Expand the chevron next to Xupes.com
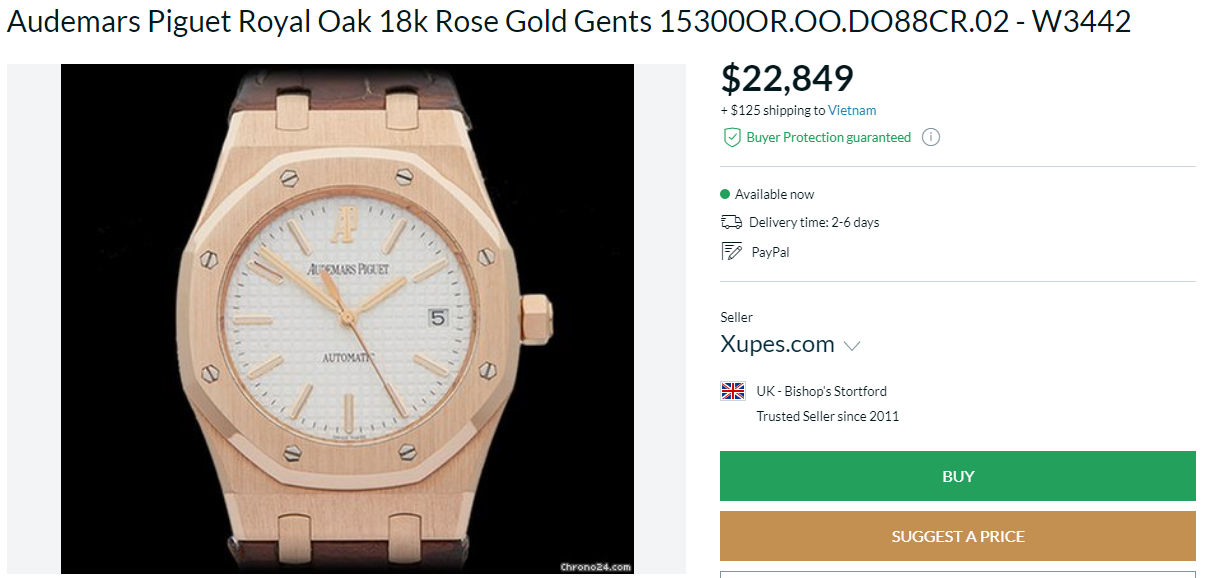Image resolution: width=1225 pixels, height=578 pixels. tap(852, 346)
